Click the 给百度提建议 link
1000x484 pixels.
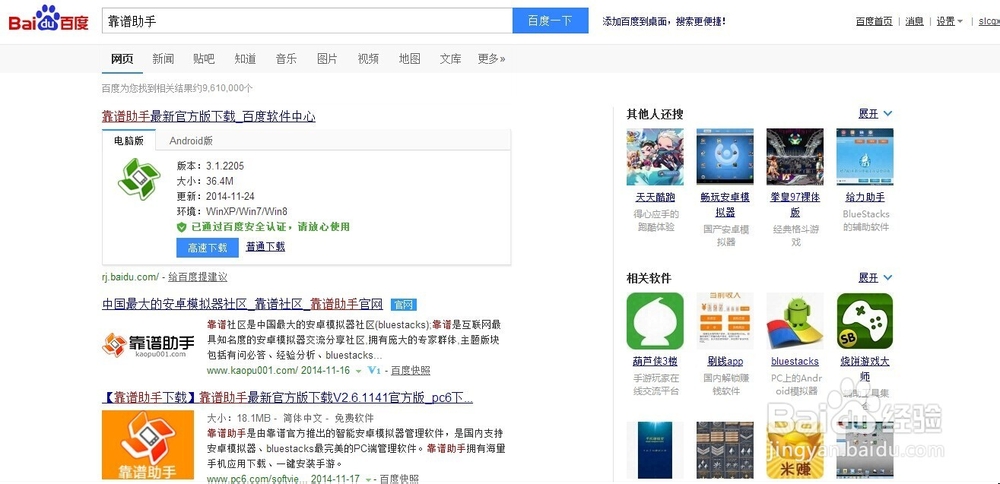(197, 277)
